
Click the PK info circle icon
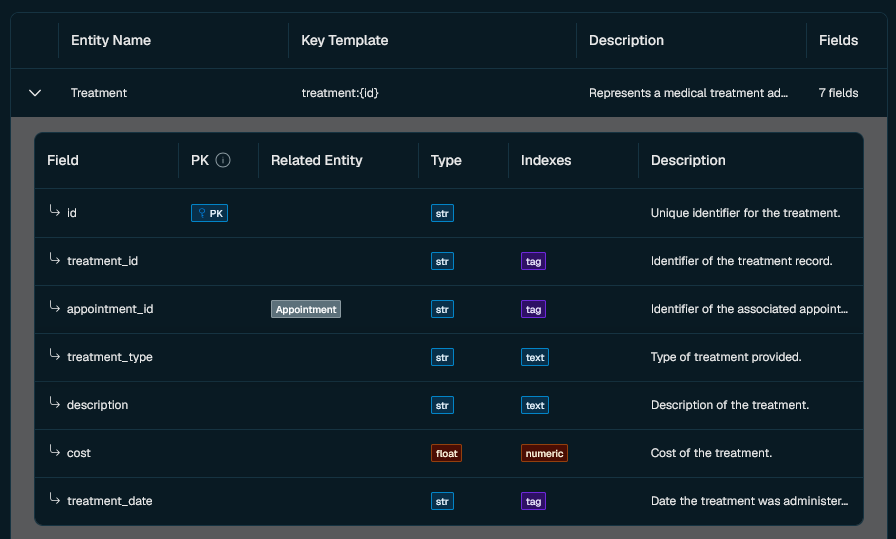(223, 160)
